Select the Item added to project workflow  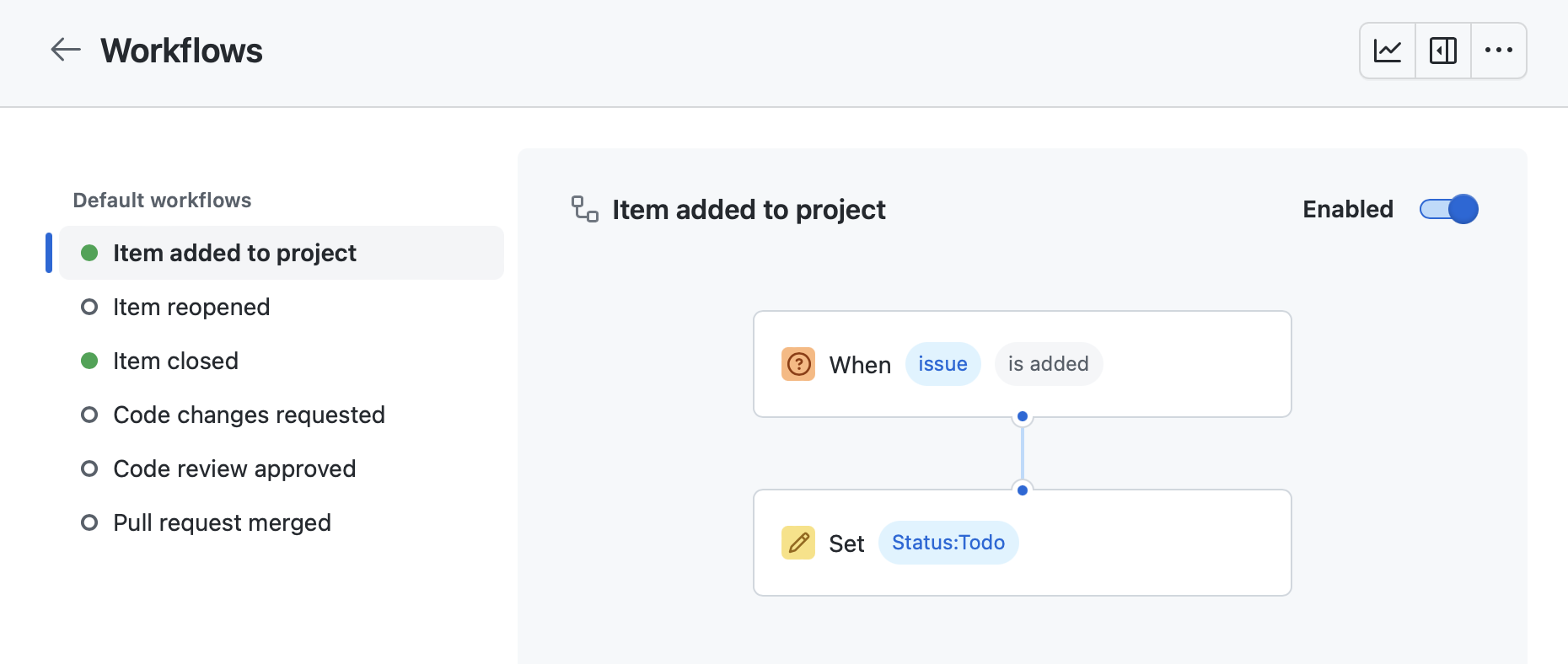pyautogui.click(x=282, y=253)
